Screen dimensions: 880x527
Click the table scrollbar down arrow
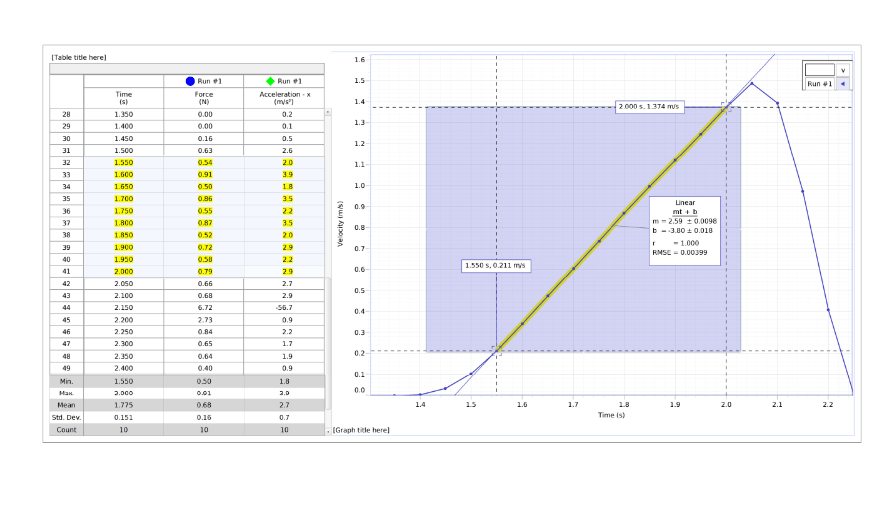pyautogui.click(x=328, y=431)
